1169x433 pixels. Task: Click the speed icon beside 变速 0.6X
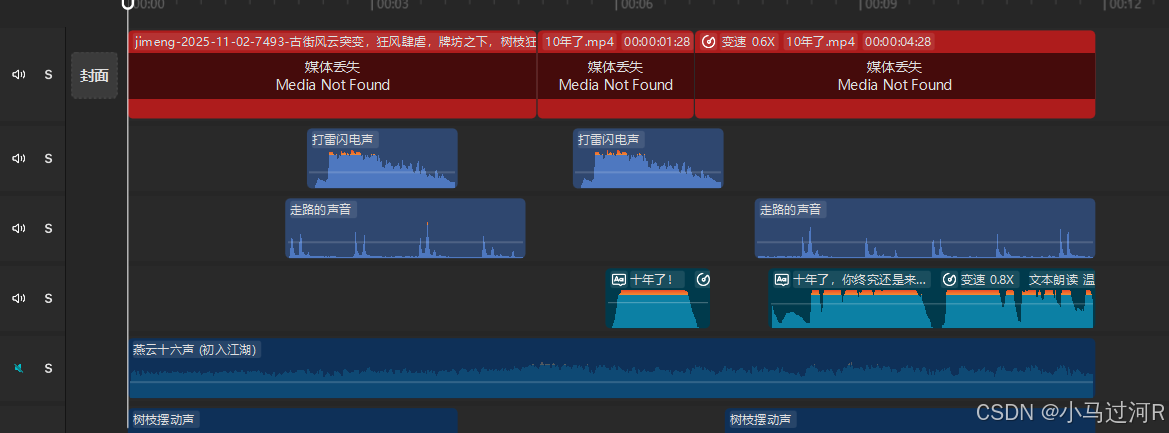click(x=709, y=42)
